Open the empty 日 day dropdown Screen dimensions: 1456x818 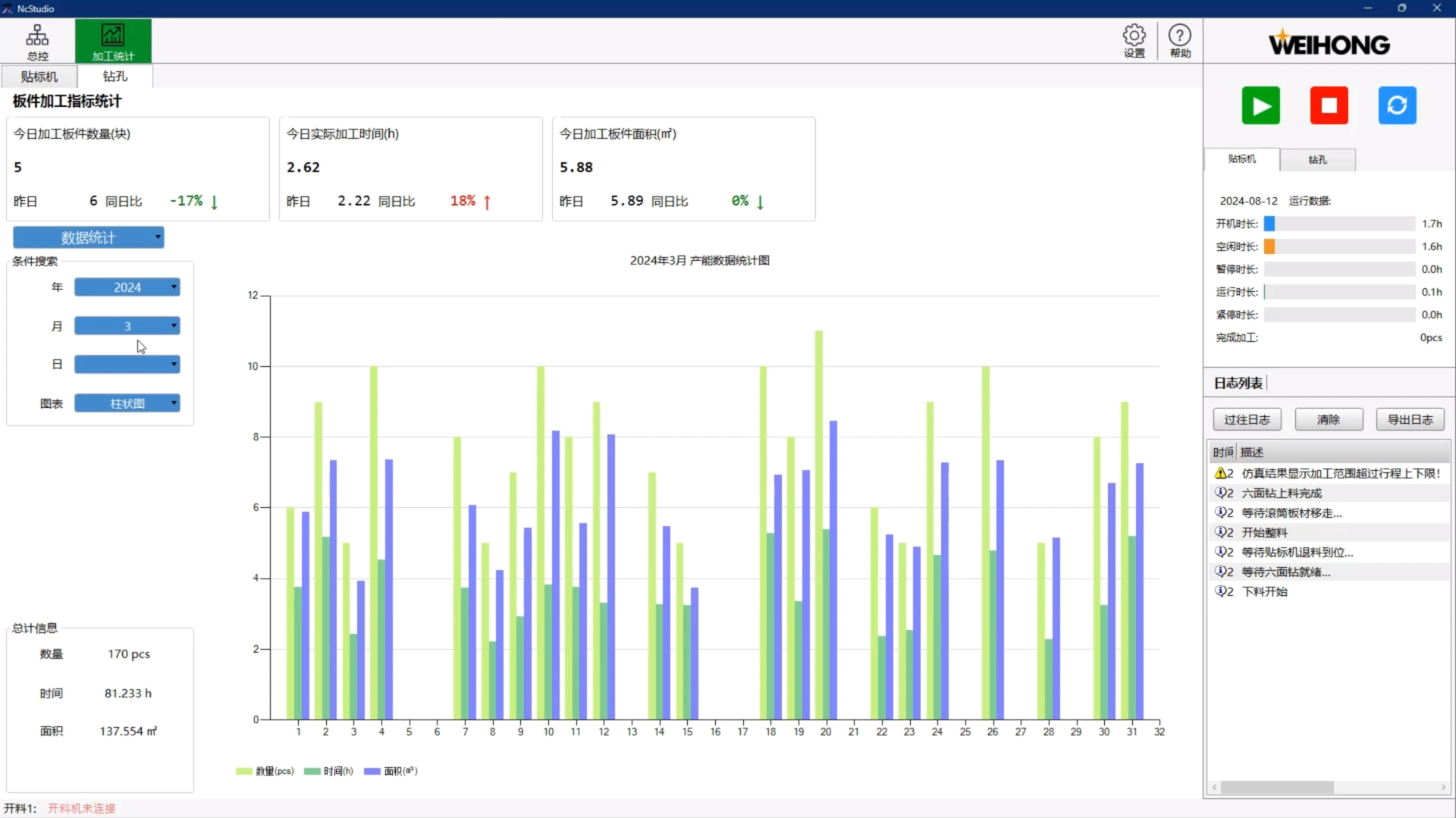coord(127,365)
